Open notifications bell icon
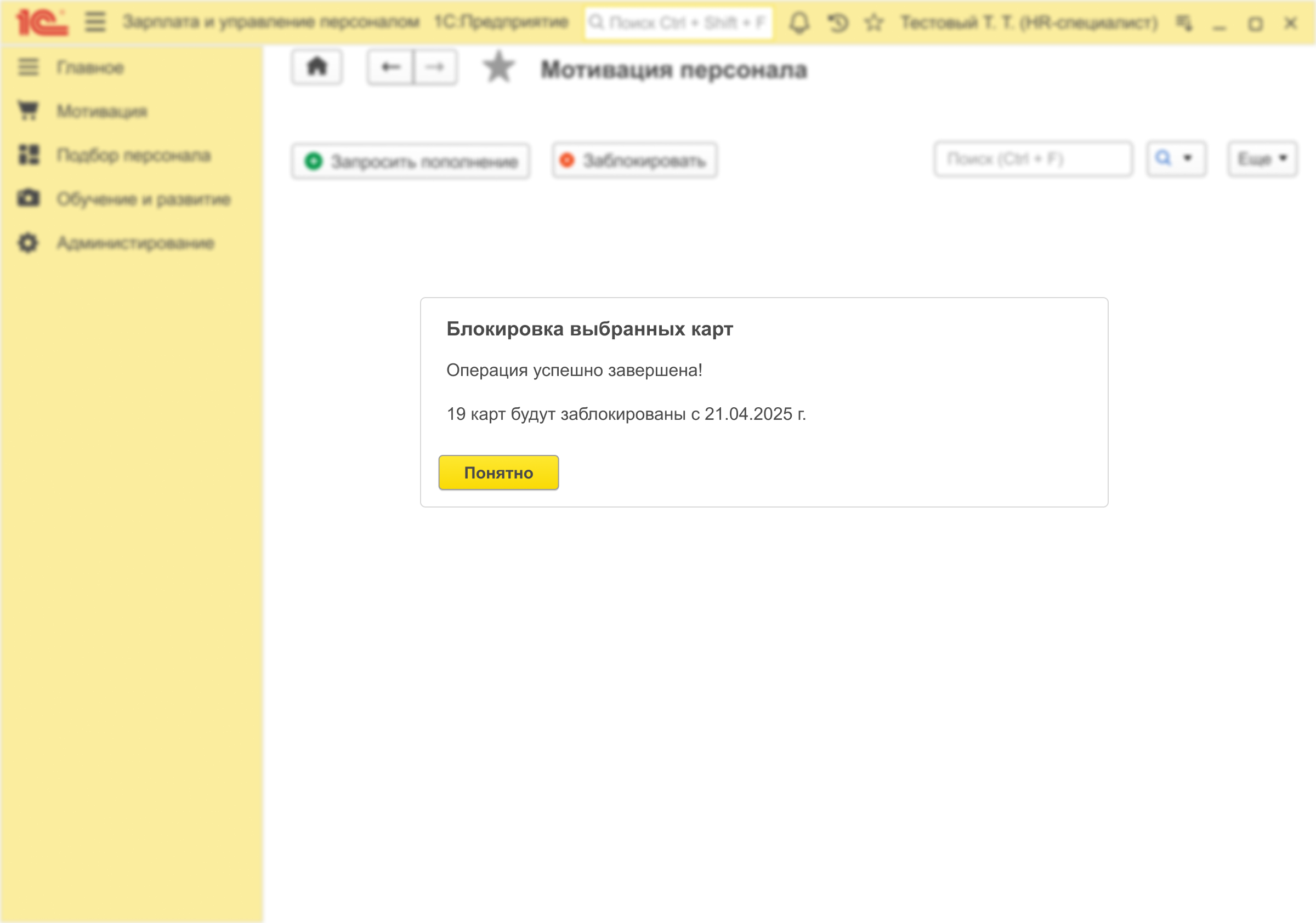The width and height of the screenshot is (1316, 923). (x=799, y=23)
